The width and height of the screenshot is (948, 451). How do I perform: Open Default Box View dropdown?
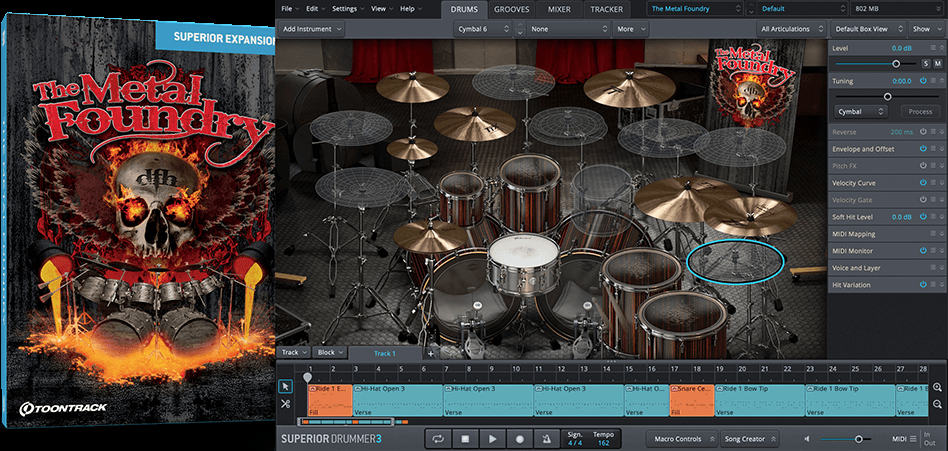(x=869, y=29)
